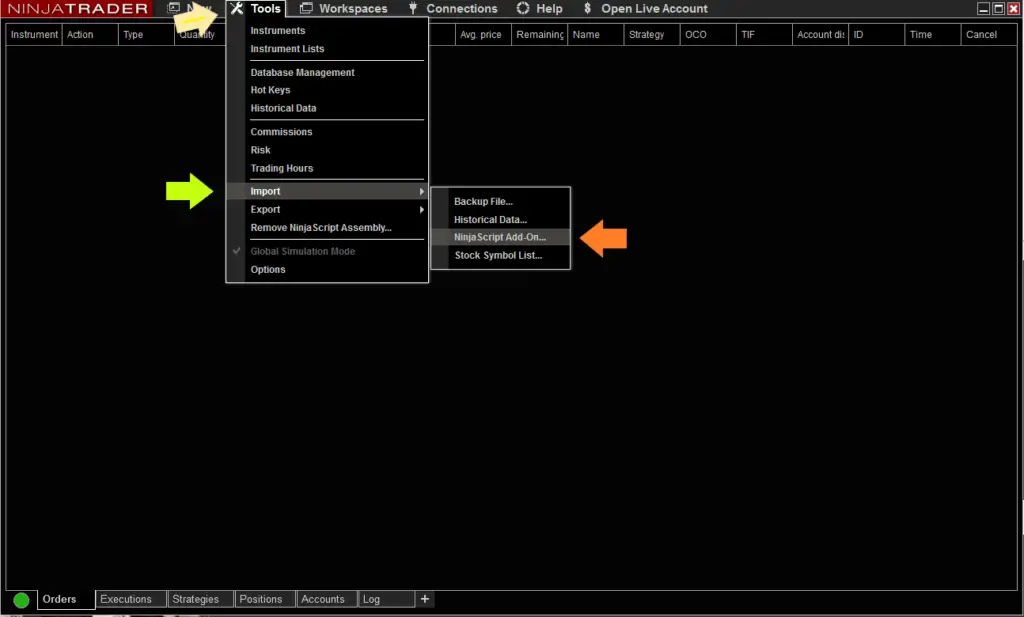The width and height of the screenshot is (1024, 617).
Task: Switch to the Strategies tab
Action: [200, 599]
